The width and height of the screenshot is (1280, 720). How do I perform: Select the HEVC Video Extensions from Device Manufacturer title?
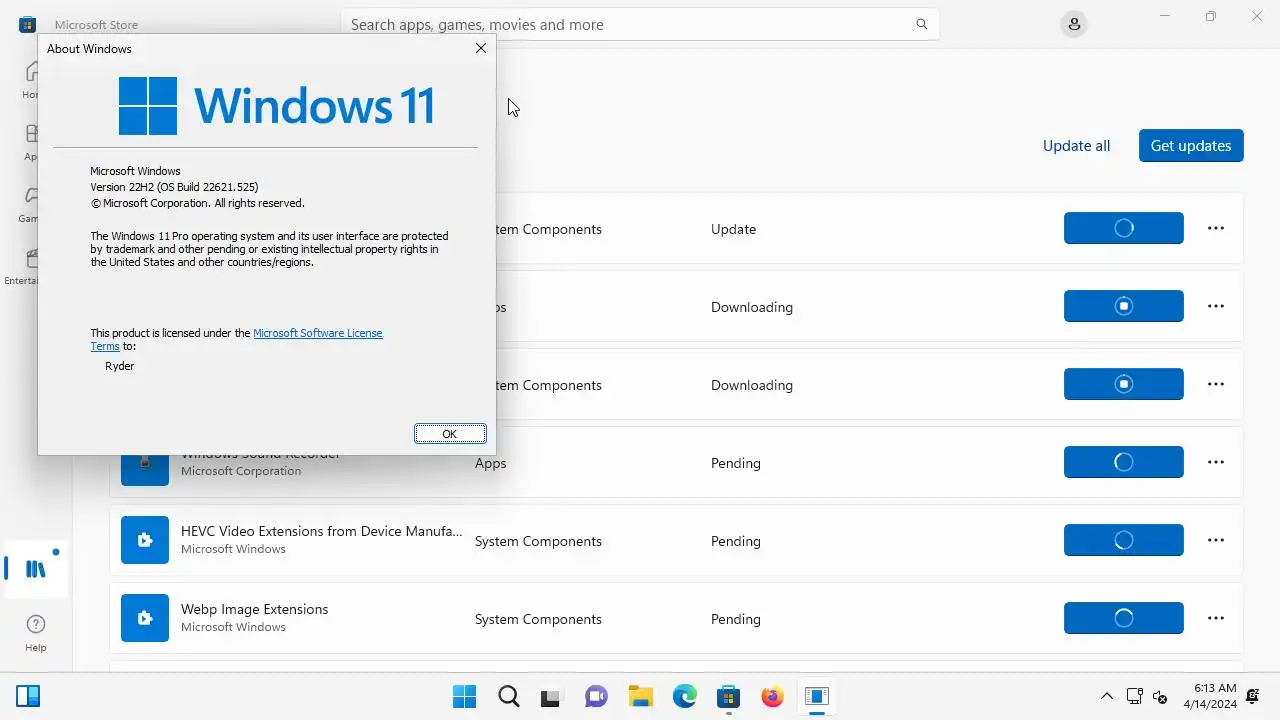(321, 531)
